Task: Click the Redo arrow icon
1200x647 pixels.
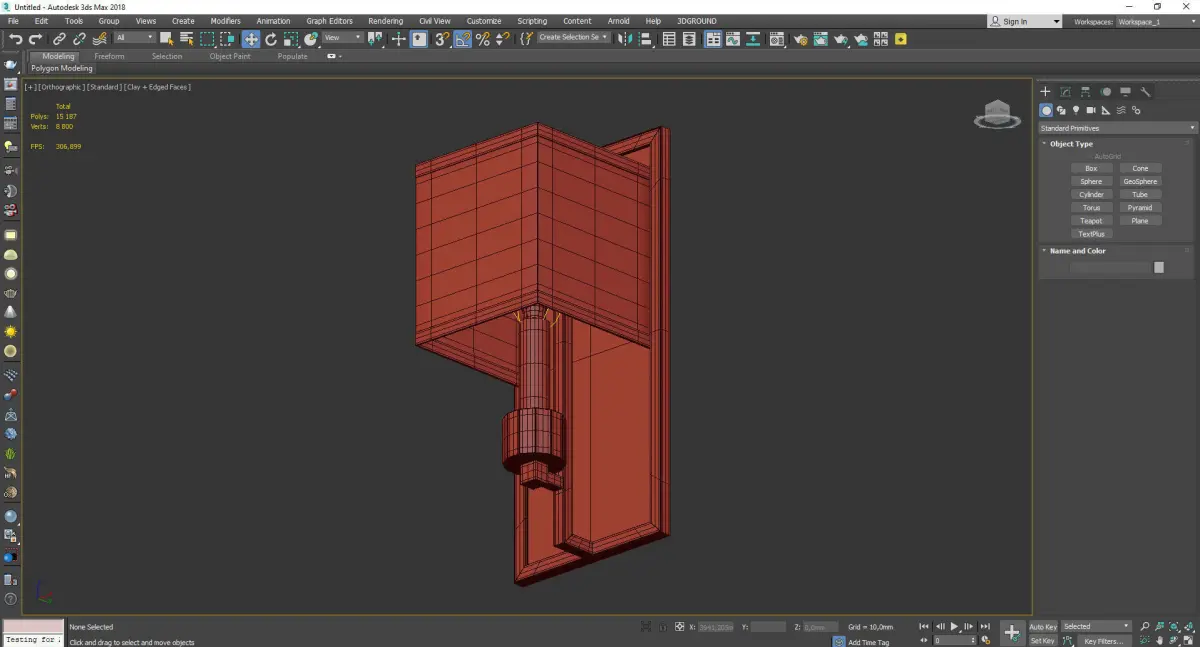Action: tap(35, 39)
